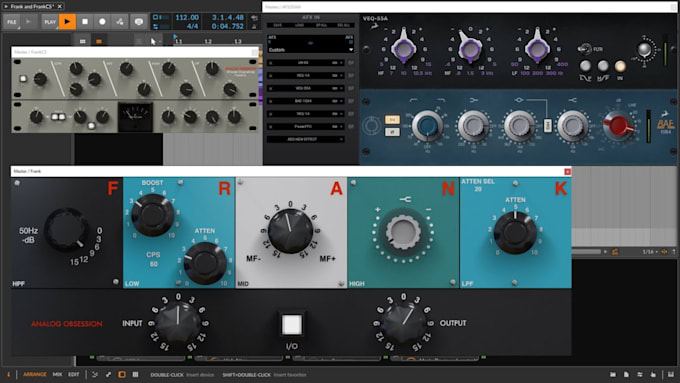Select the Frank and FrankCS project tab
This screenshot has height=383, width=680.
33,7
